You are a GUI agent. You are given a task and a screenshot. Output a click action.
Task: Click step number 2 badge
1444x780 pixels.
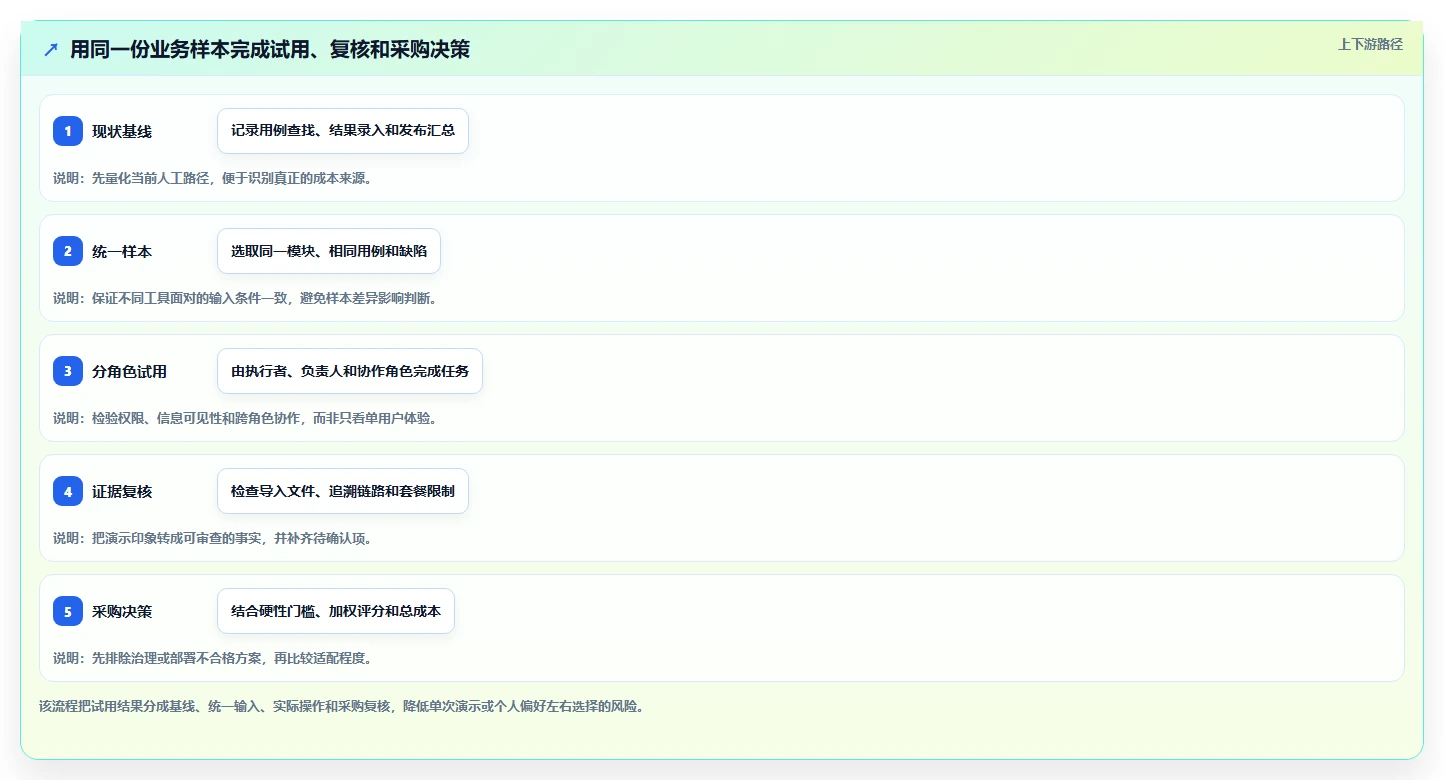(x=68, y=251)
